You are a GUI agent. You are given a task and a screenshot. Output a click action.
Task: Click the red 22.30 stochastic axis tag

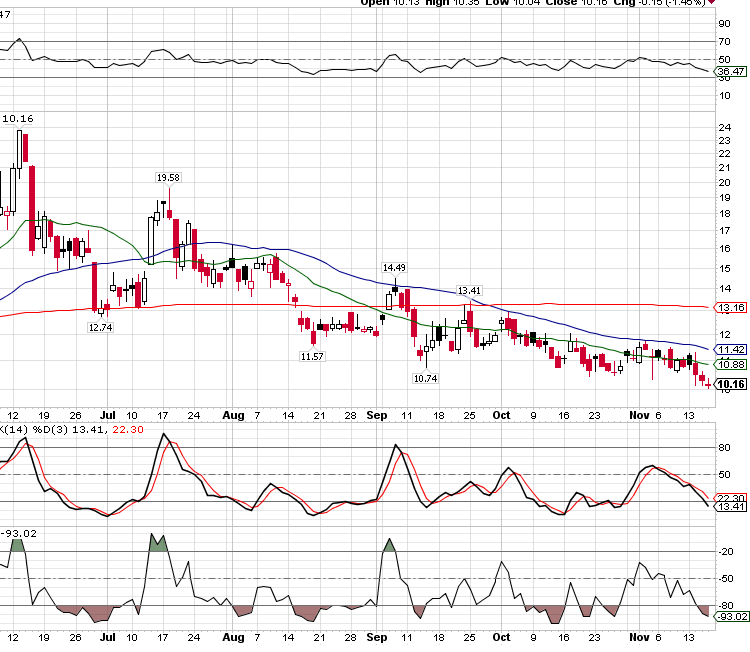coord(731,498)
